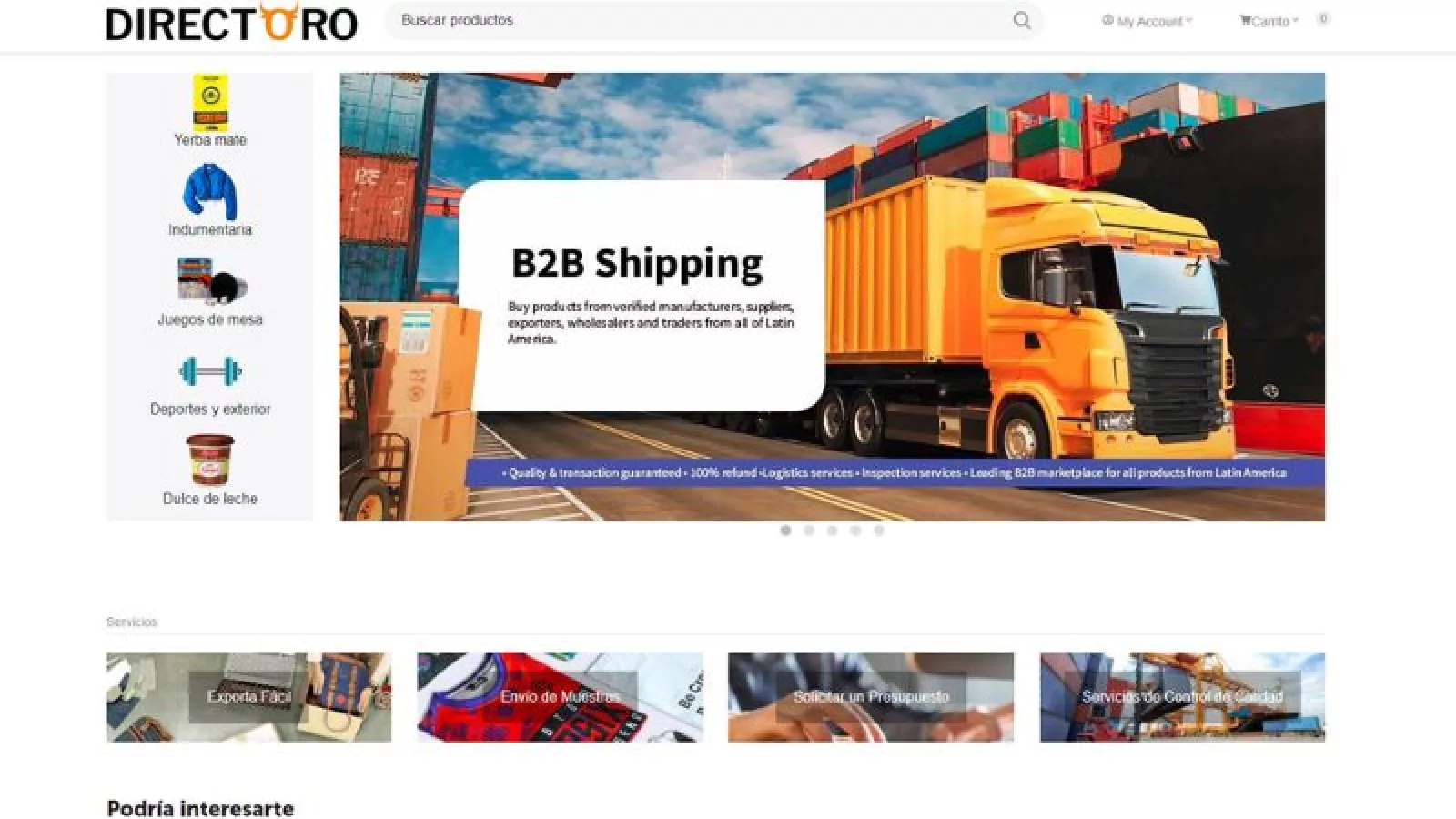Jump to the fifth carousel slide dot
Screen dimensions: 1456x819
[x=878, y=531]
